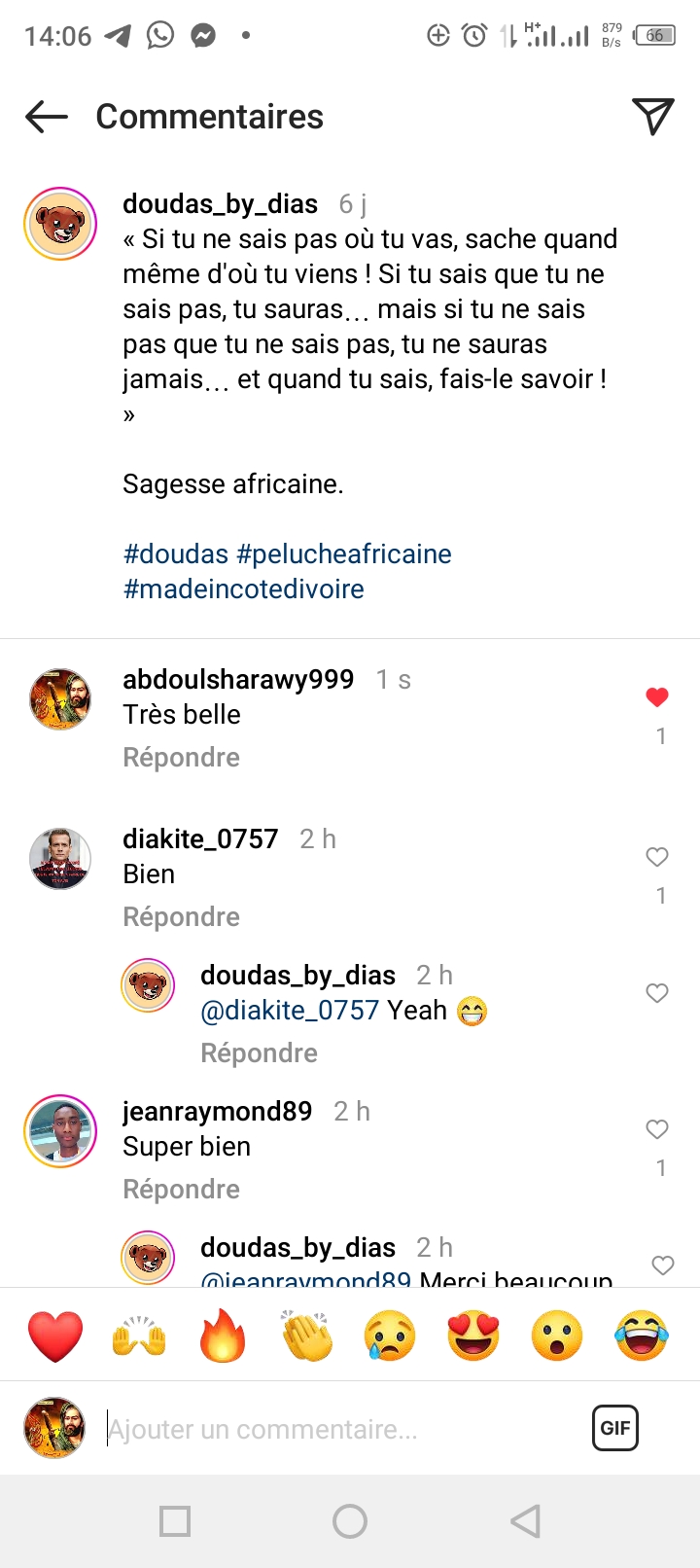Unlike abdoulsharawy999's comment with red heart
Screen dimensions: 700x1568
(657, 696)
